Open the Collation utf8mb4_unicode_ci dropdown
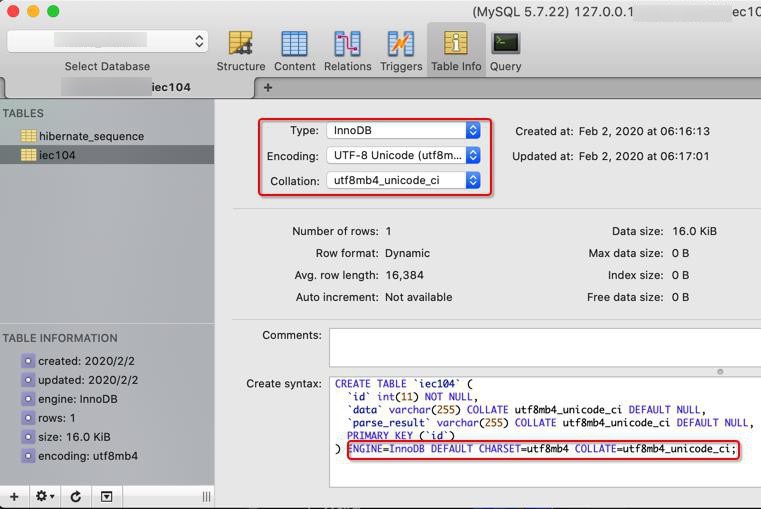Screen dimensions: 761x509 [x=403, y=180]
